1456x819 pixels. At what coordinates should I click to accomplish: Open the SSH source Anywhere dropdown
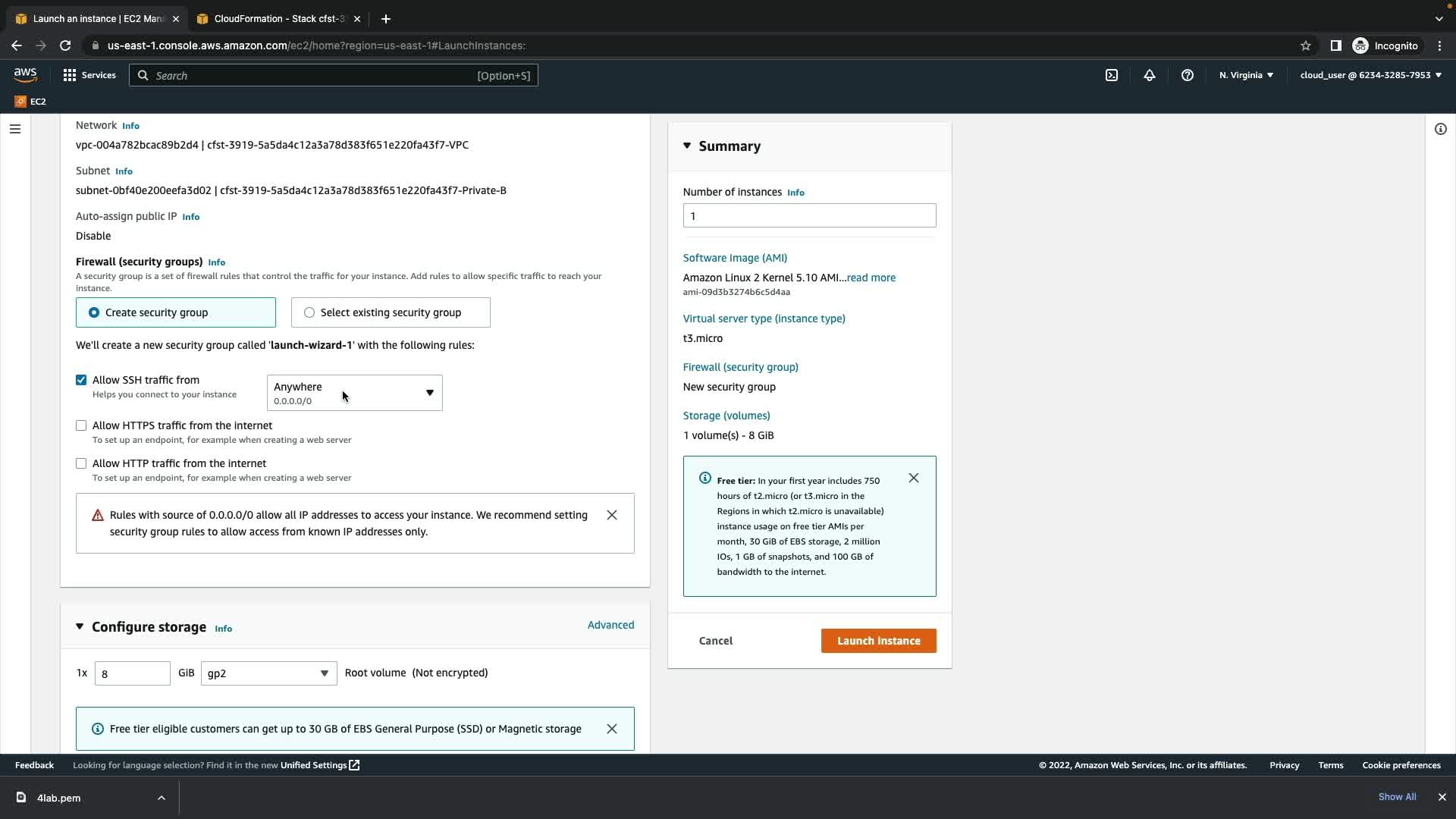pos(354,393)
